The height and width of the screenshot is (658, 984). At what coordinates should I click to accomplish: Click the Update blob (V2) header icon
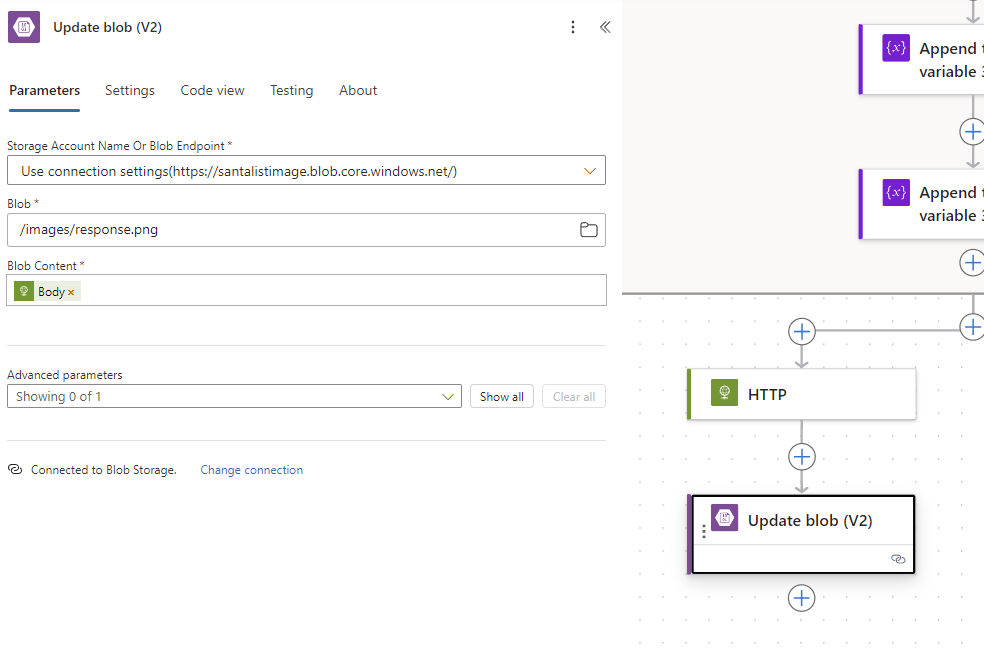point(23,26)
